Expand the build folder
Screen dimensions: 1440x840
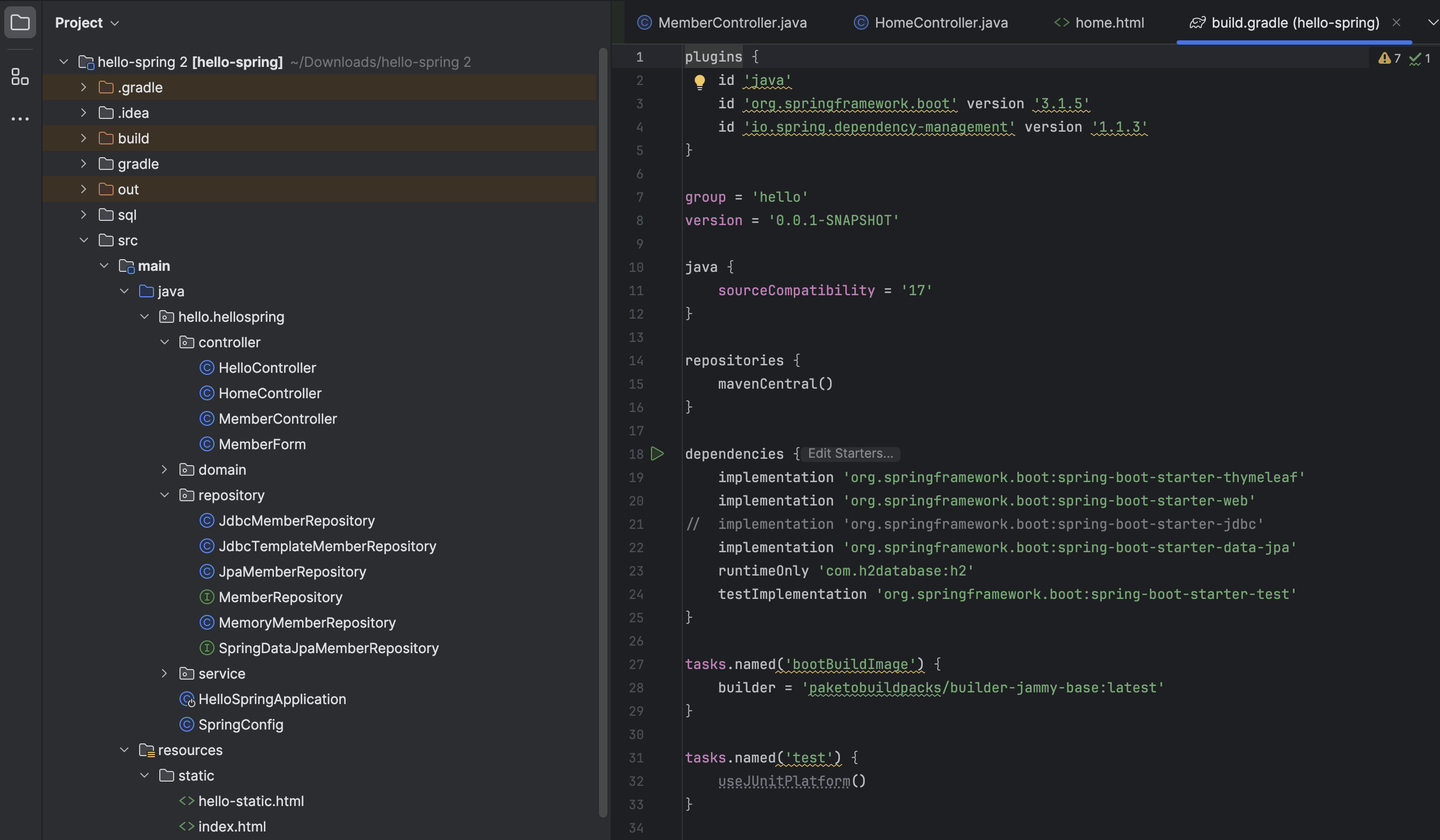pos(83,138)
